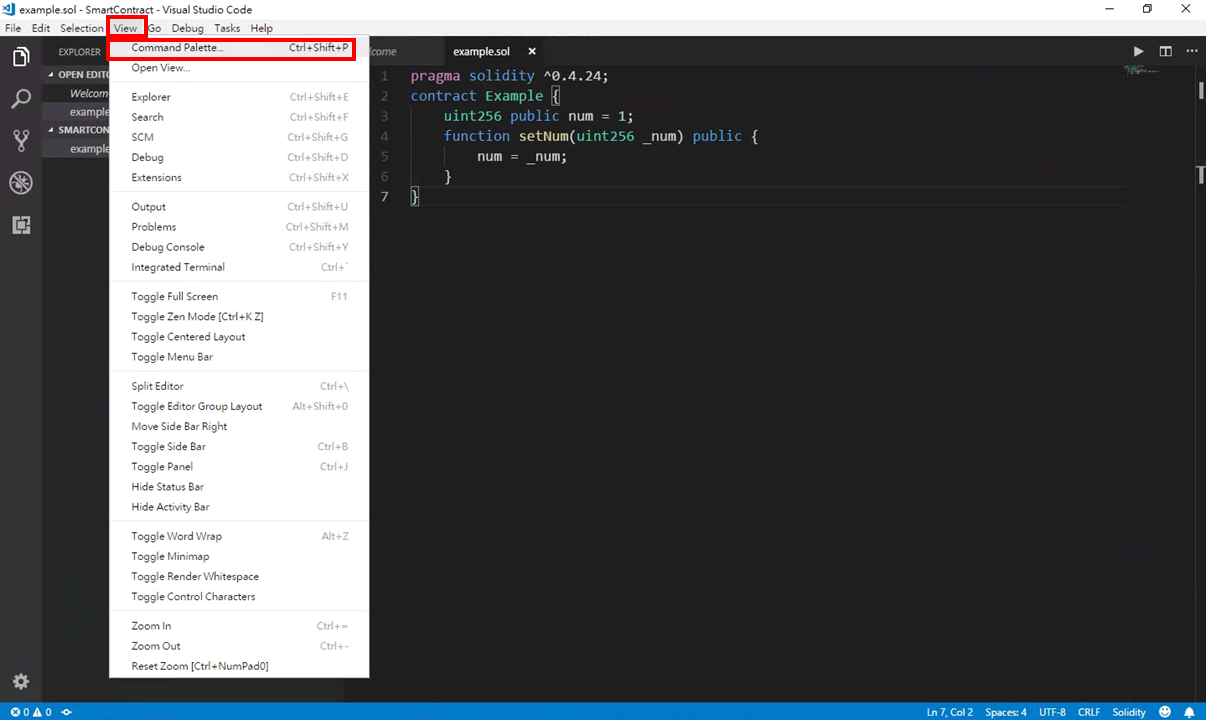The height and width of the screenshot is (720, 1206).
Task: Open the Search magnifier icon in activity bar
Action: tap(20, 99)
